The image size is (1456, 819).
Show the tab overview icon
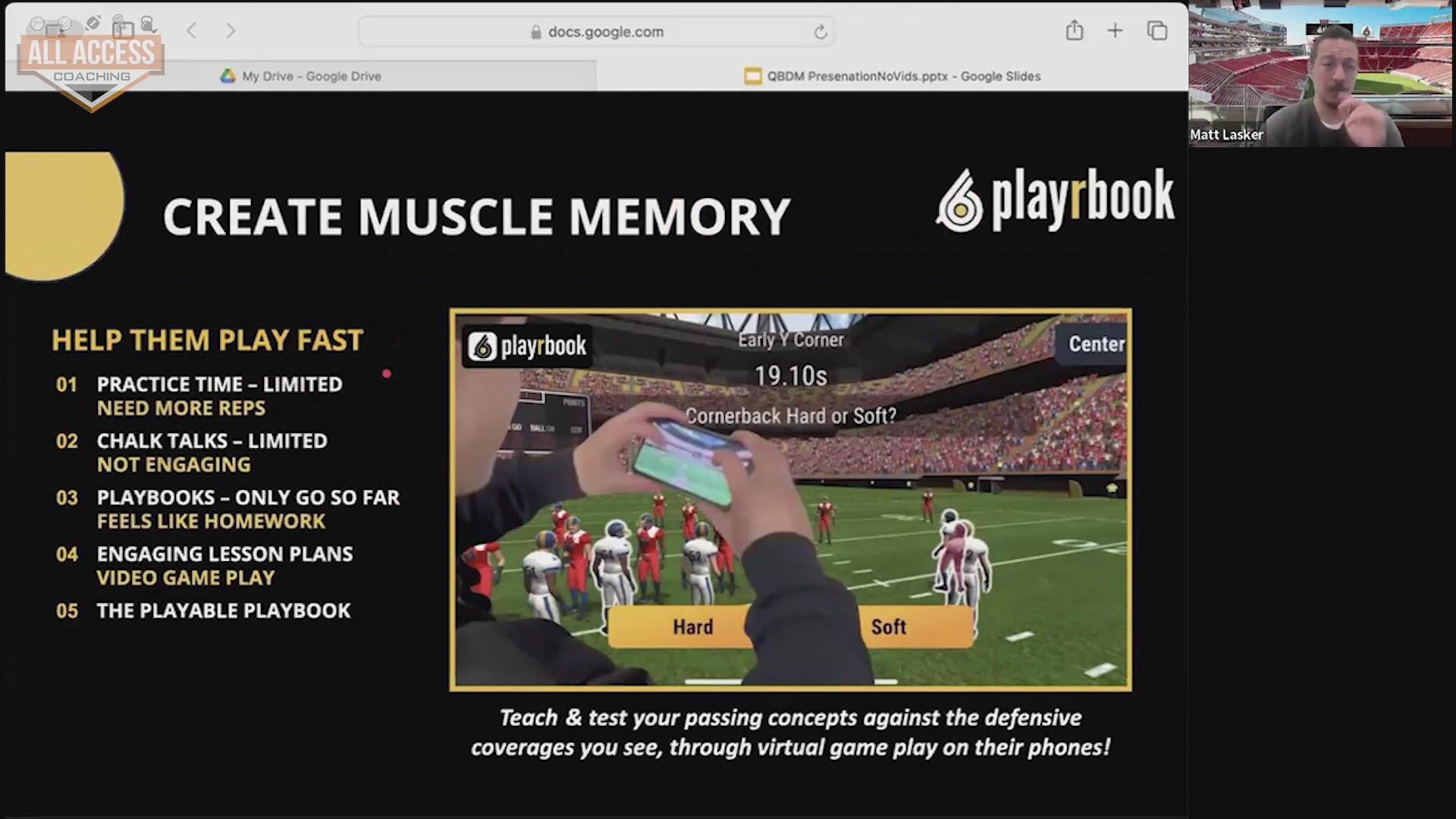point(1156,31)
